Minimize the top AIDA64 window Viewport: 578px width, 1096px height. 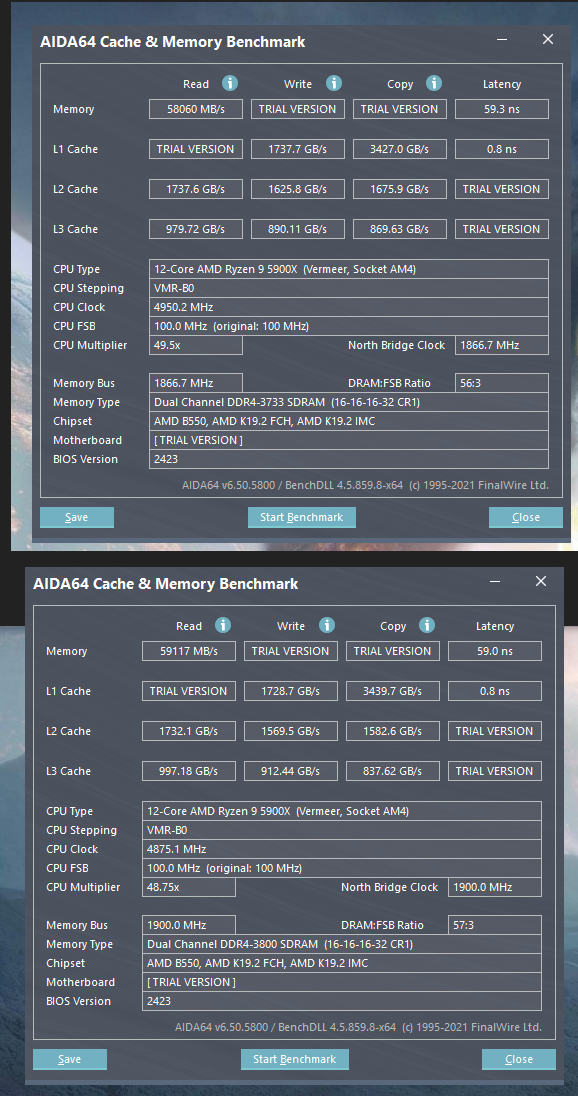pos(502,41)
